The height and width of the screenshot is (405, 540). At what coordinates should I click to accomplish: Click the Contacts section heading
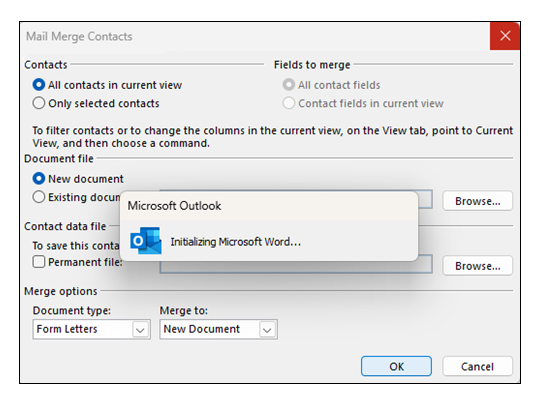click(x=46, y=65)
